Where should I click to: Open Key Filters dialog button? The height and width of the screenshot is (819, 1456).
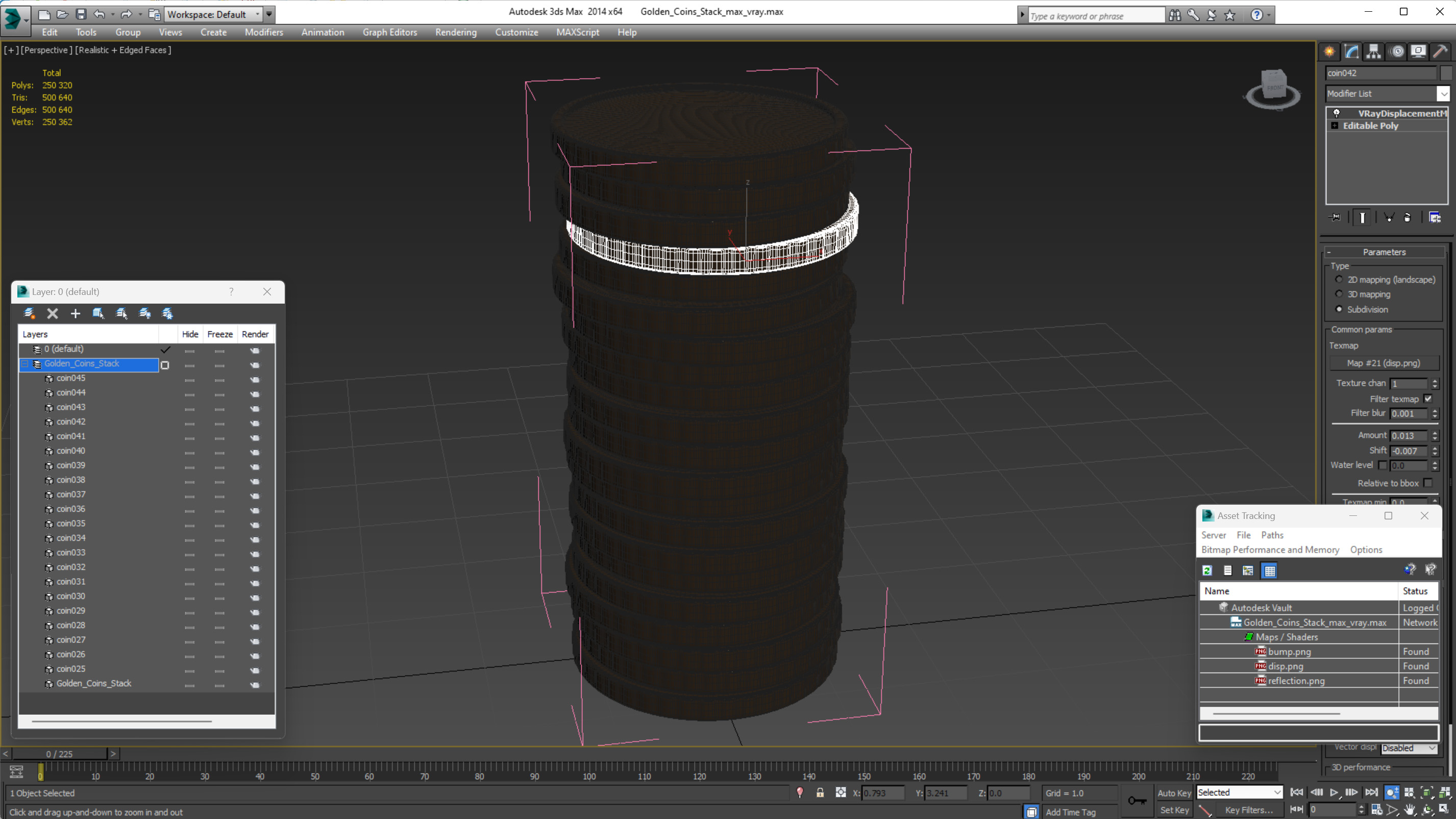1249,810
